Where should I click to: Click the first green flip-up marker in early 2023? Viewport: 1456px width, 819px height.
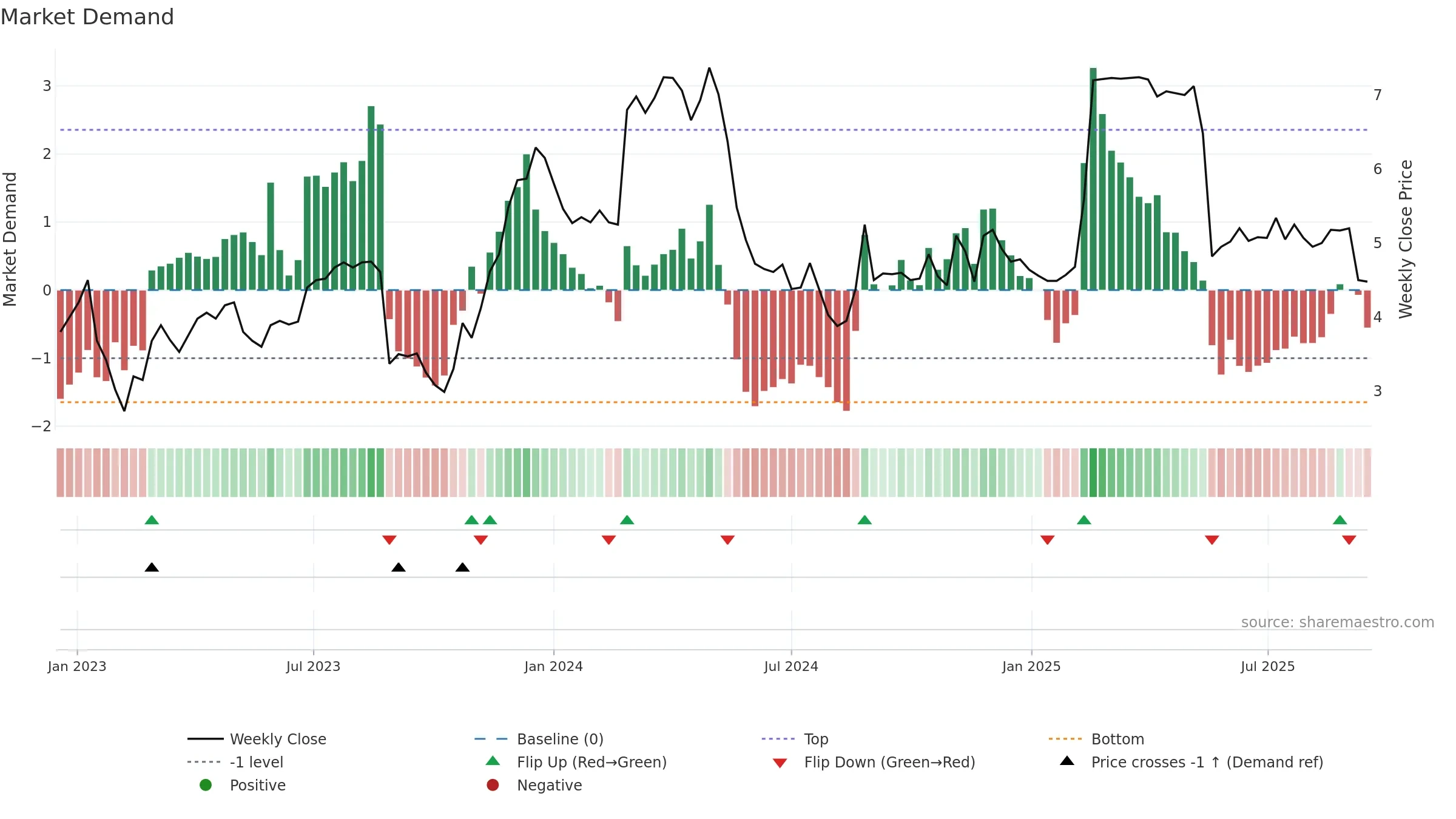pos(152,520)
